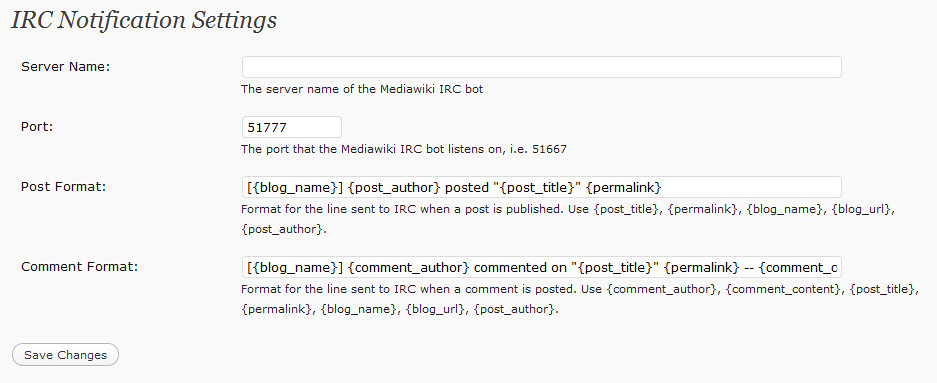This screenshot has width=937, height=383.
Task: Click the {post_author} token in the Post Format field
Action: click(x=394, y=187)
